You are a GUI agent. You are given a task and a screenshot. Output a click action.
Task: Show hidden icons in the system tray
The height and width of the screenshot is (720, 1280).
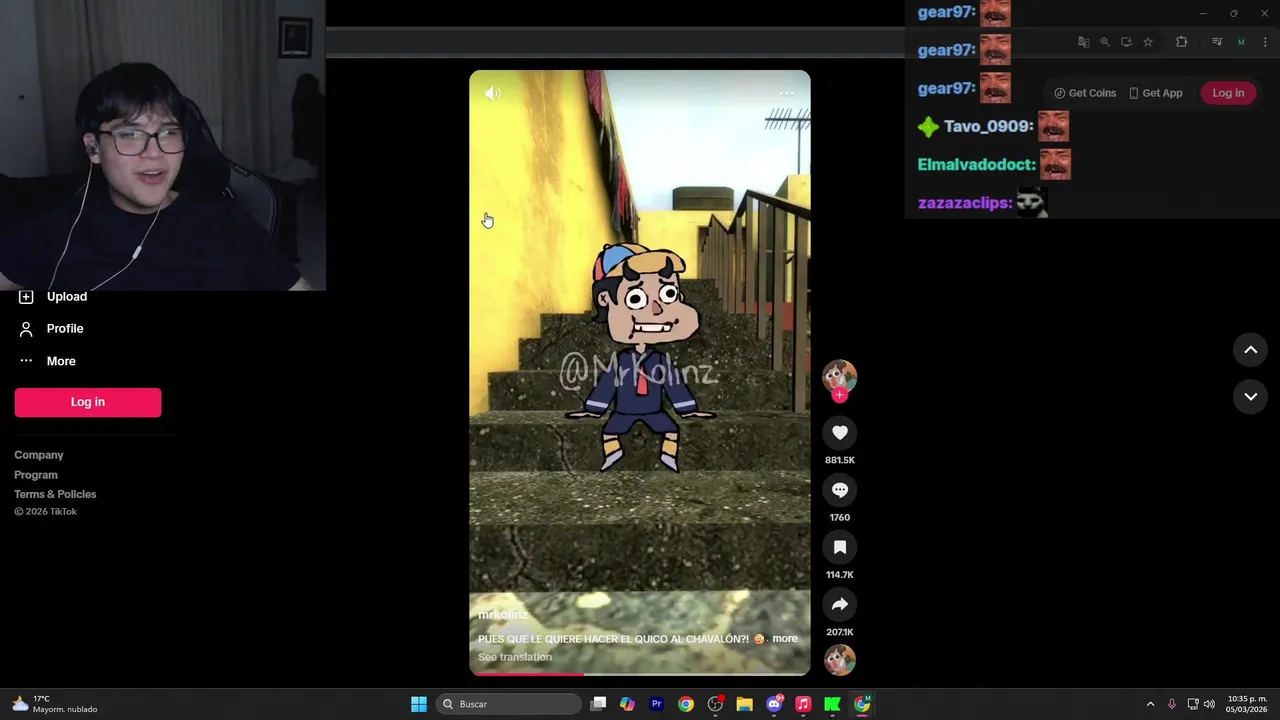pos(1150,704)
